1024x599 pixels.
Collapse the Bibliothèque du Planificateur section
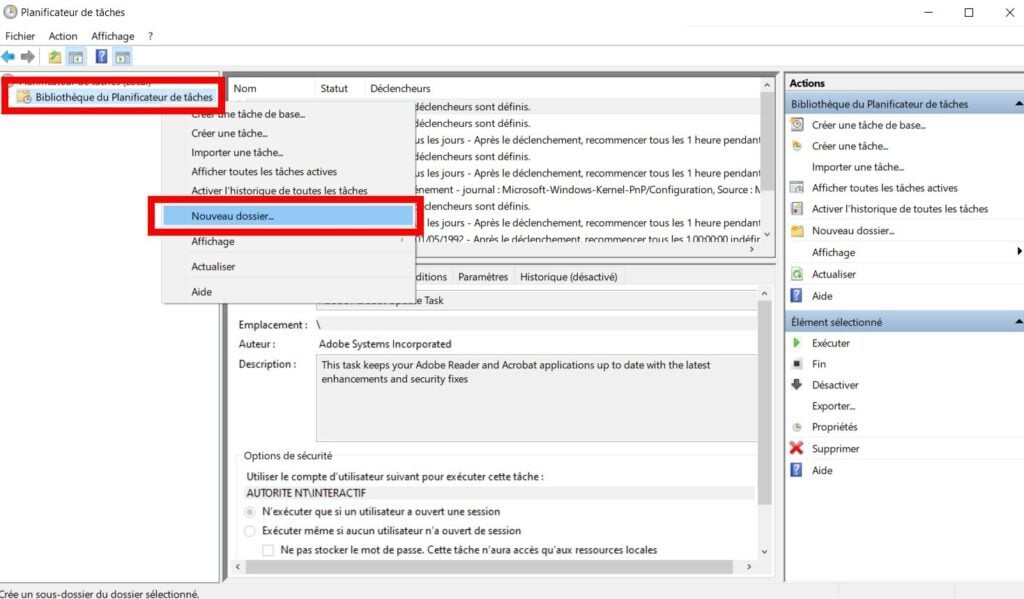point(1017,103)
